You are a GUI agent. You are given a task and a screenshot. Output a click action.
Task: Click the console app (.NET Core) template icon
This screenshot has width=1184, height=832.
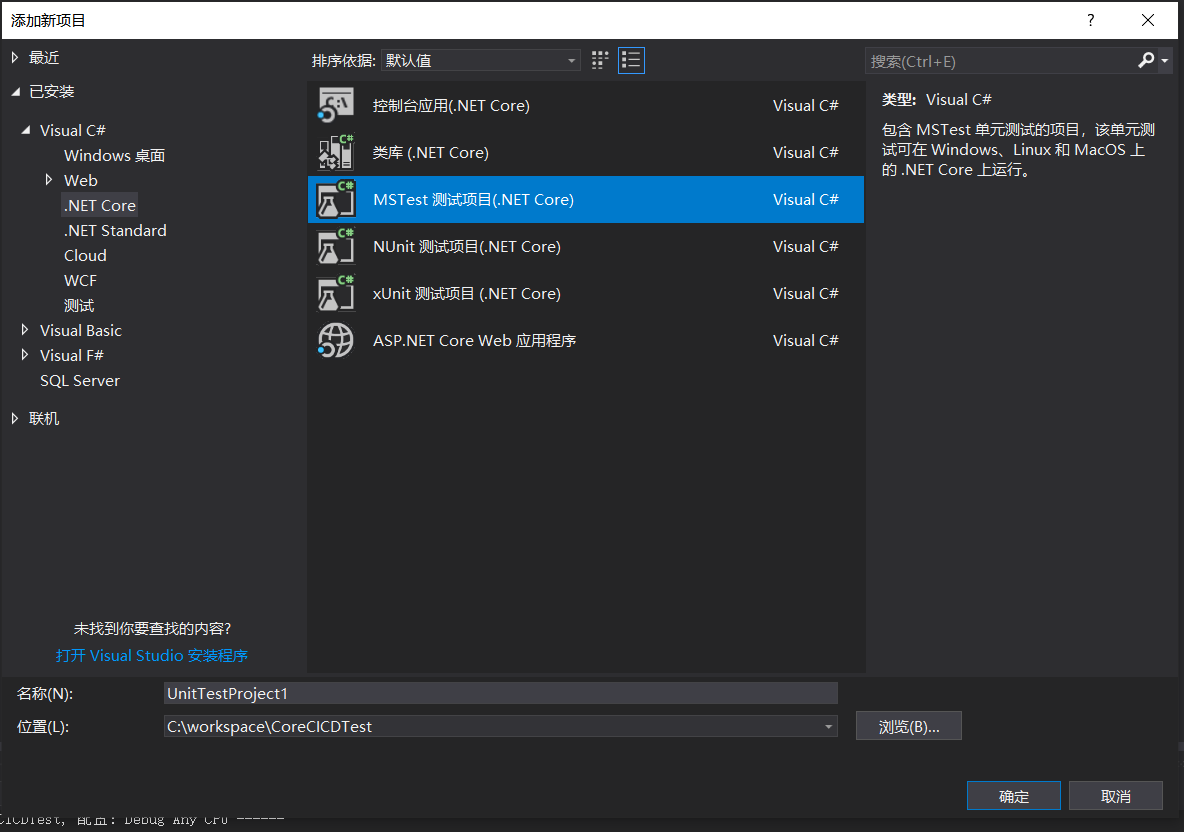pos(336,106)
